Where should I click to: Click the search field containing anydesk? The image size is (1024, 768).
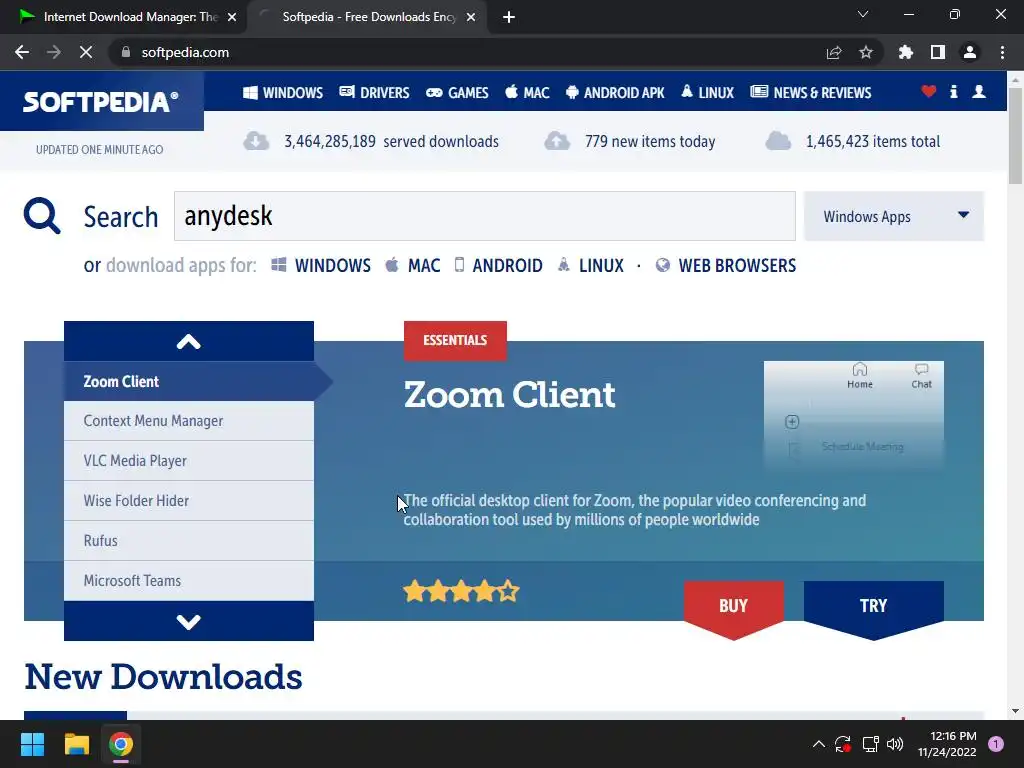tap(485, 216)
